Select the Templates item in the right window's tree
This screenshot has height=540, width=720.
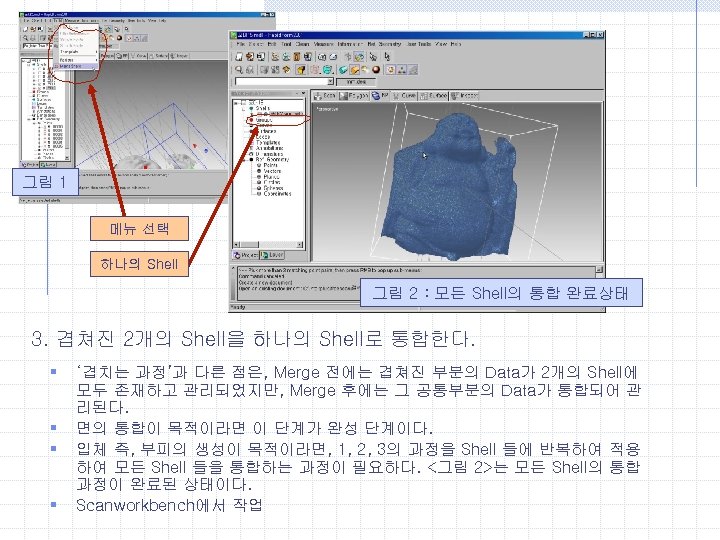pos(268,142)
